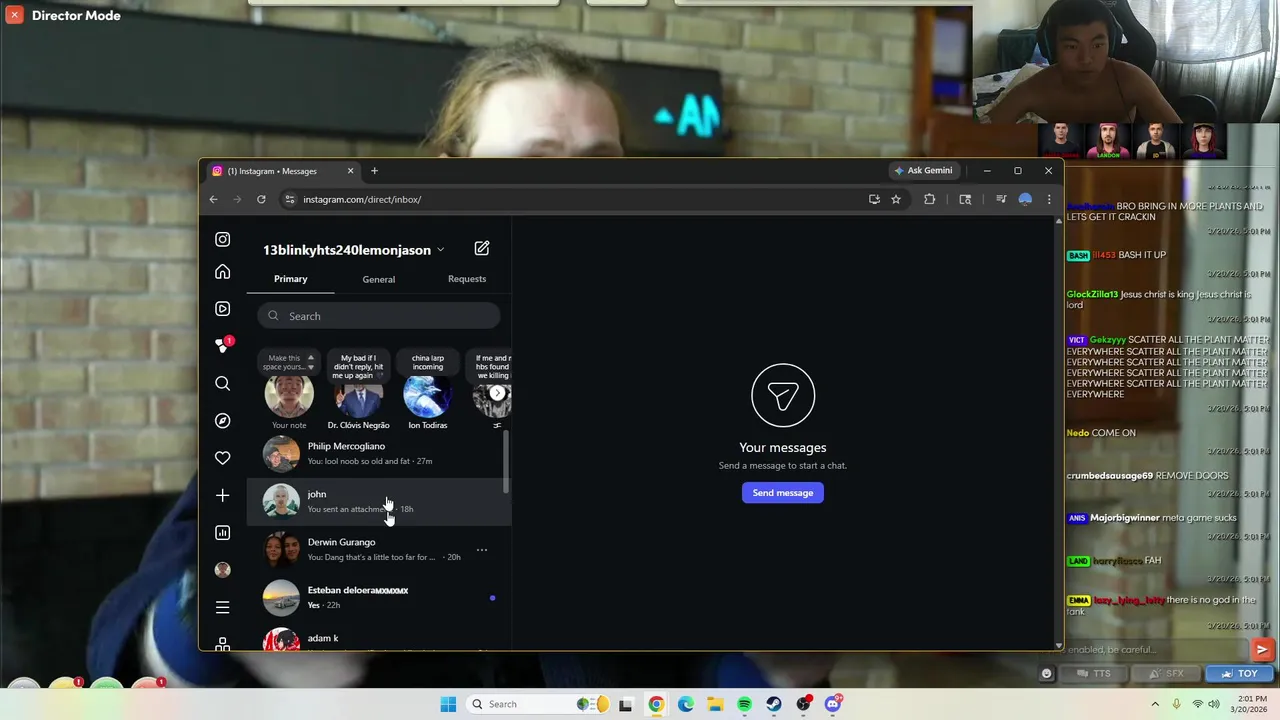Expand the 13blinkyhts240lemonjason account switcher chevron

(x=440, y=250)
